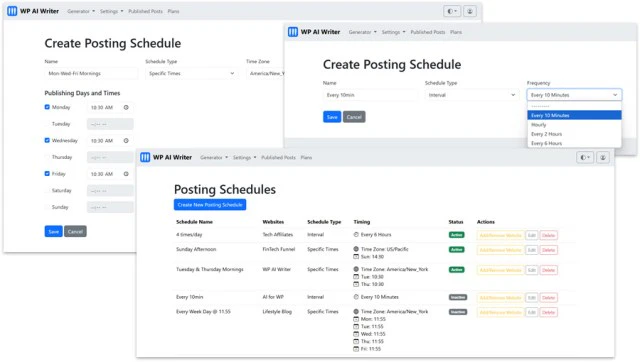Click calendar icon beside Tue: 10:30
Screen dimensions: 640x362
pos(356,277)
